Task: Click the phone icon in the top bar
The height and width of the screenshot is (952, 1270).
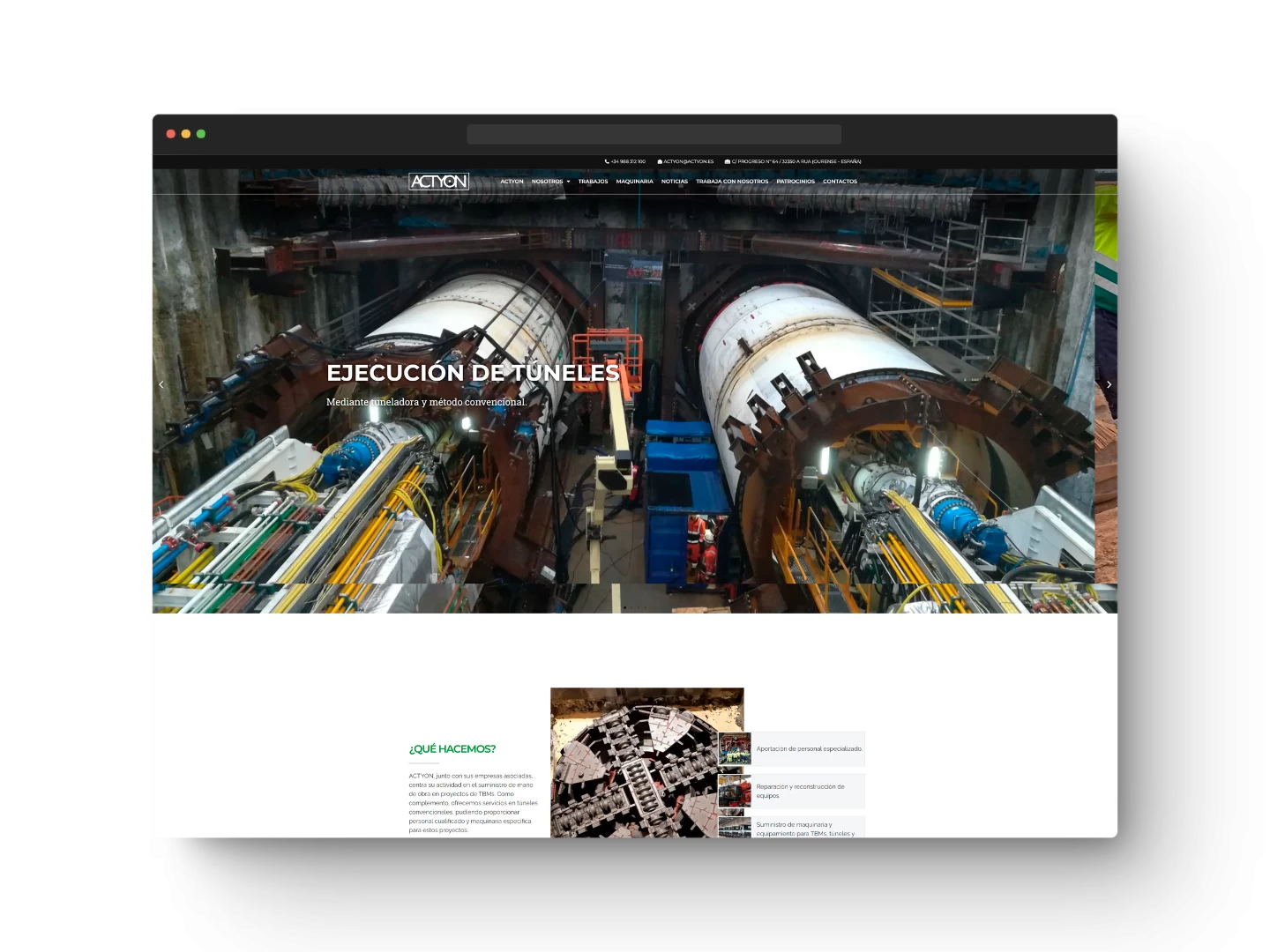Action: 607,161
